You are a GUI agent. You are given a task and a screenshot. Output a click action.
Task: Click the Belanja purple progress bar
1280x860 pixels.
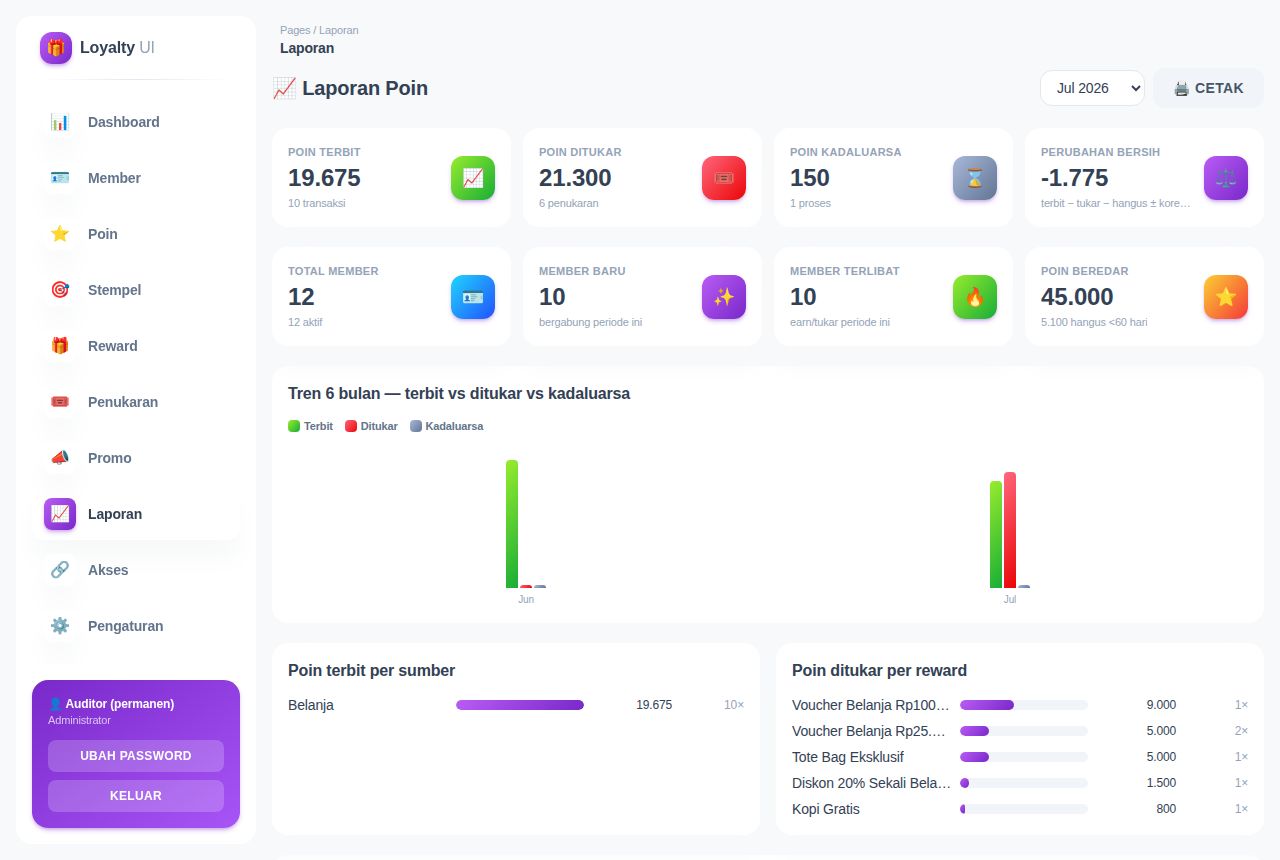coord(520,705)
